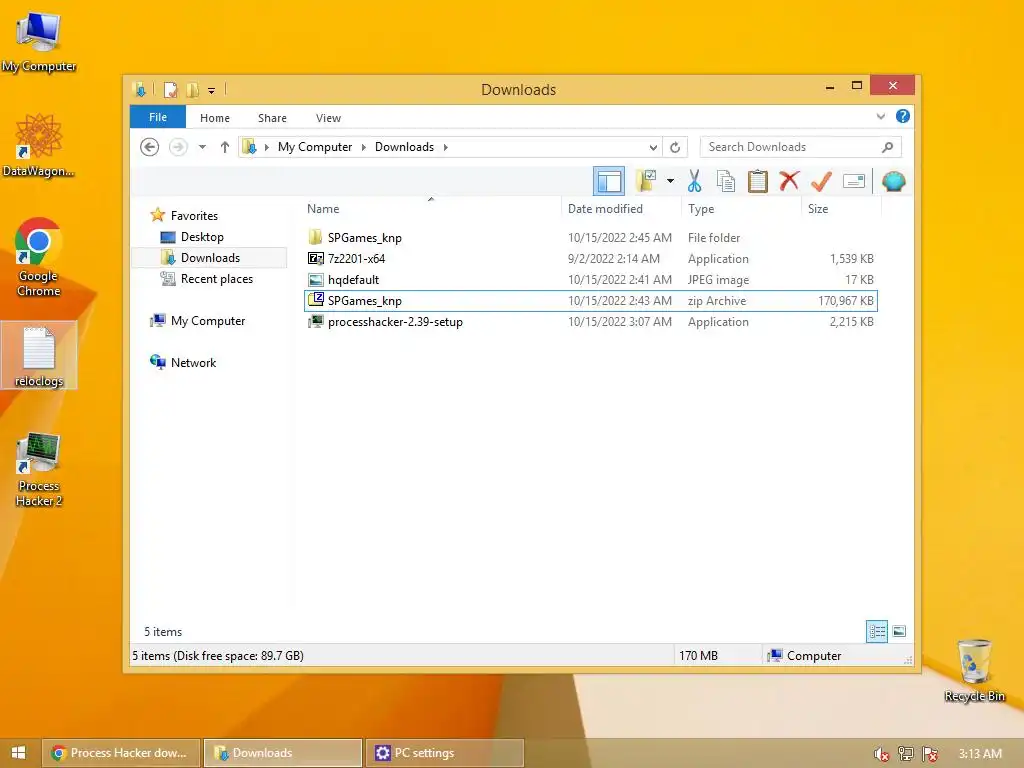Viewport: 1024px width, 768px height.
Task: Open DataWagon desktop shortcut
Action: coord(39,145)
